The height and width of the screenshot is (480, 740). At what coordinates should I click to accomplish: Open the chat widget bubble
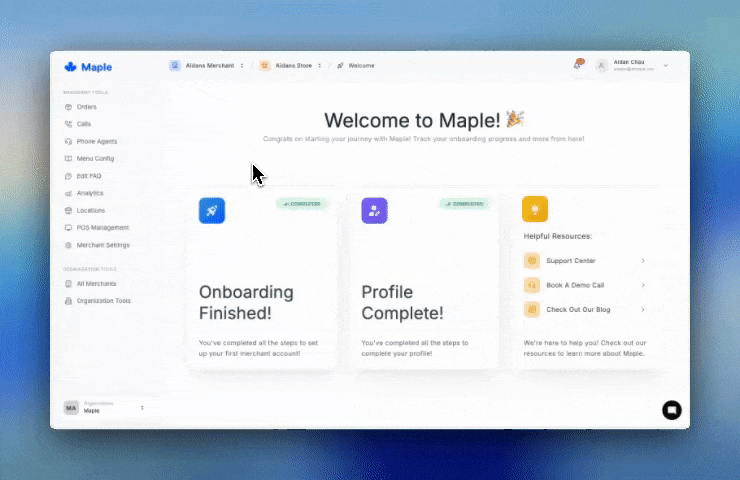tap(672, 410)
